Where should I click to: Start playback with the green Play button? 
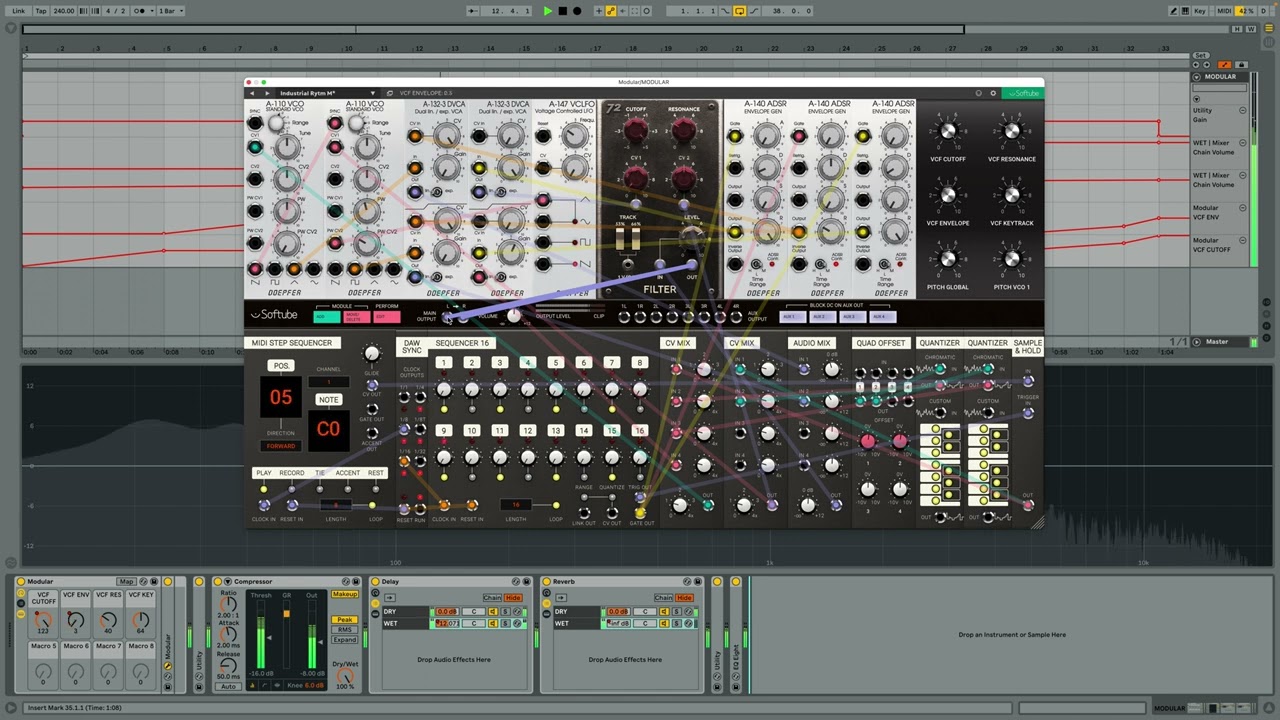coord(548,11)
